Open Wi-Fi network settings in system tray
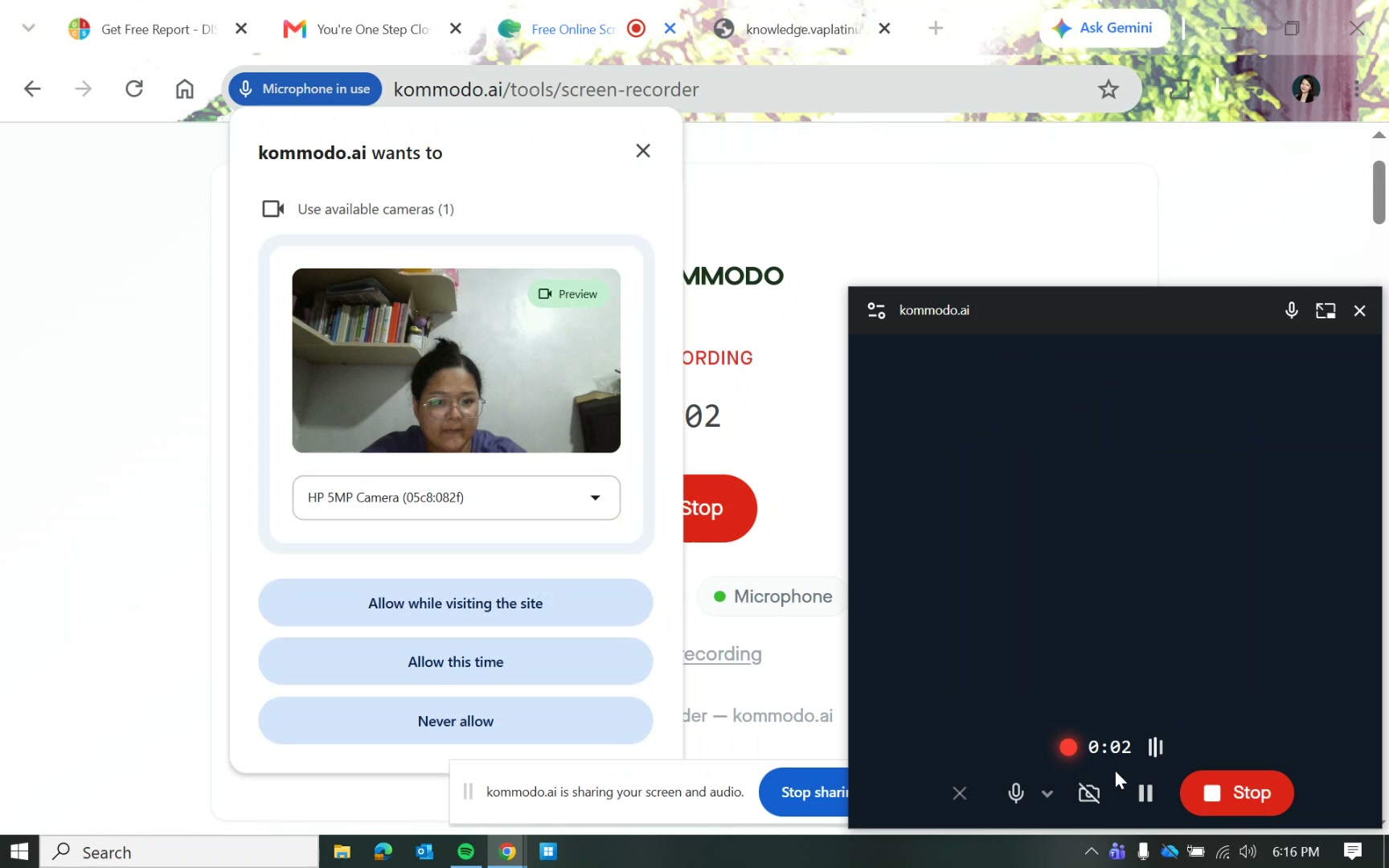1389x868 pixels. point(1223,851)
